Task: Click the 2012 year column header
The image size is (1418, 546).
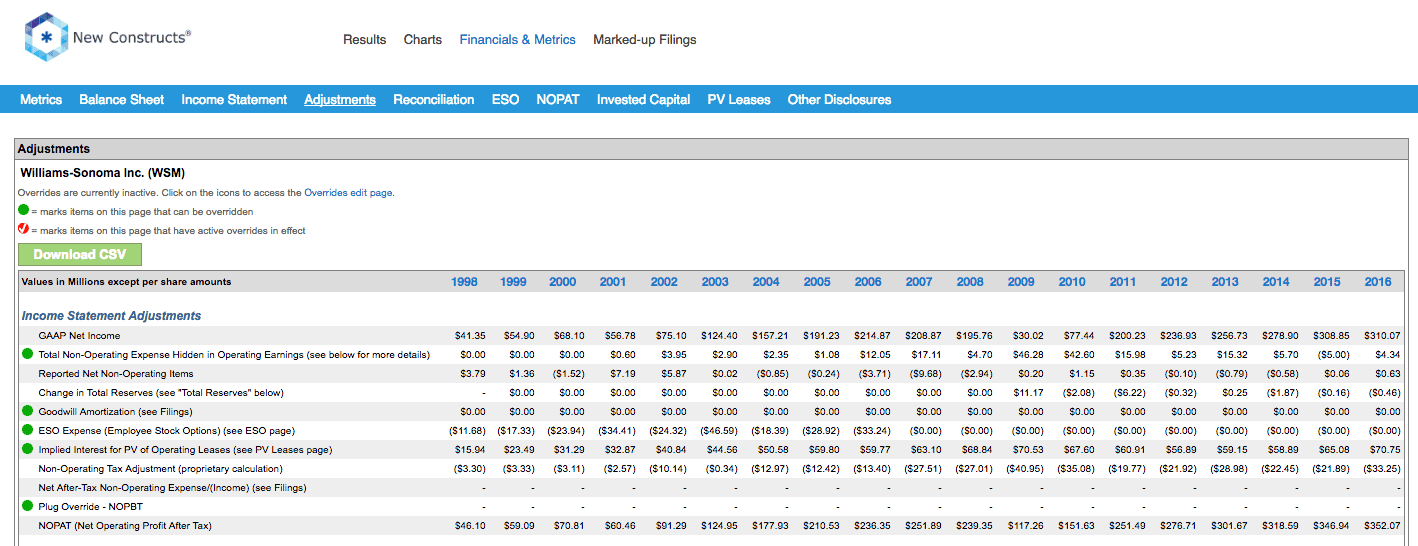Action: [1174, 282]
